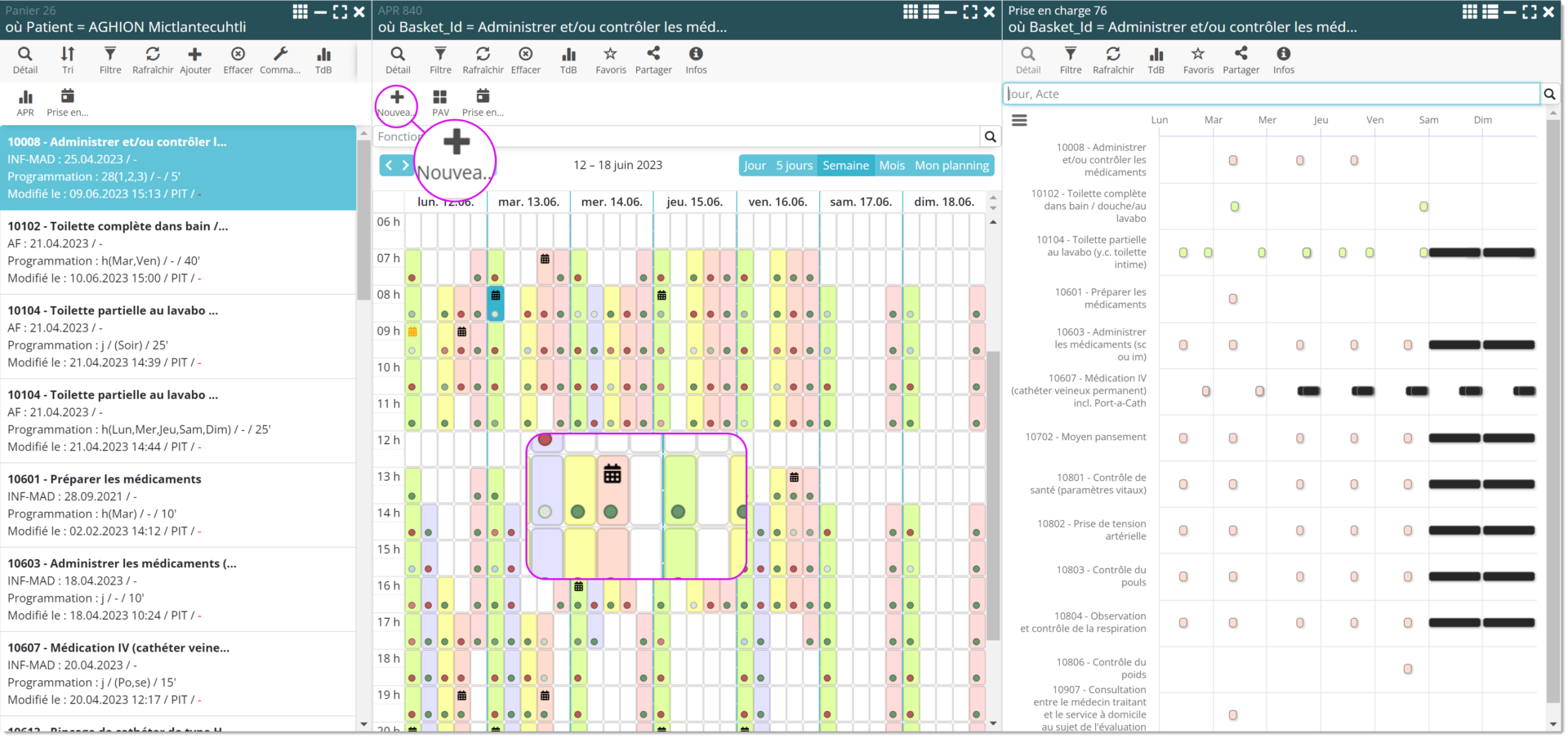Switch calendar to Mois view
The image size is (1568, 738).
coord(892,166)
